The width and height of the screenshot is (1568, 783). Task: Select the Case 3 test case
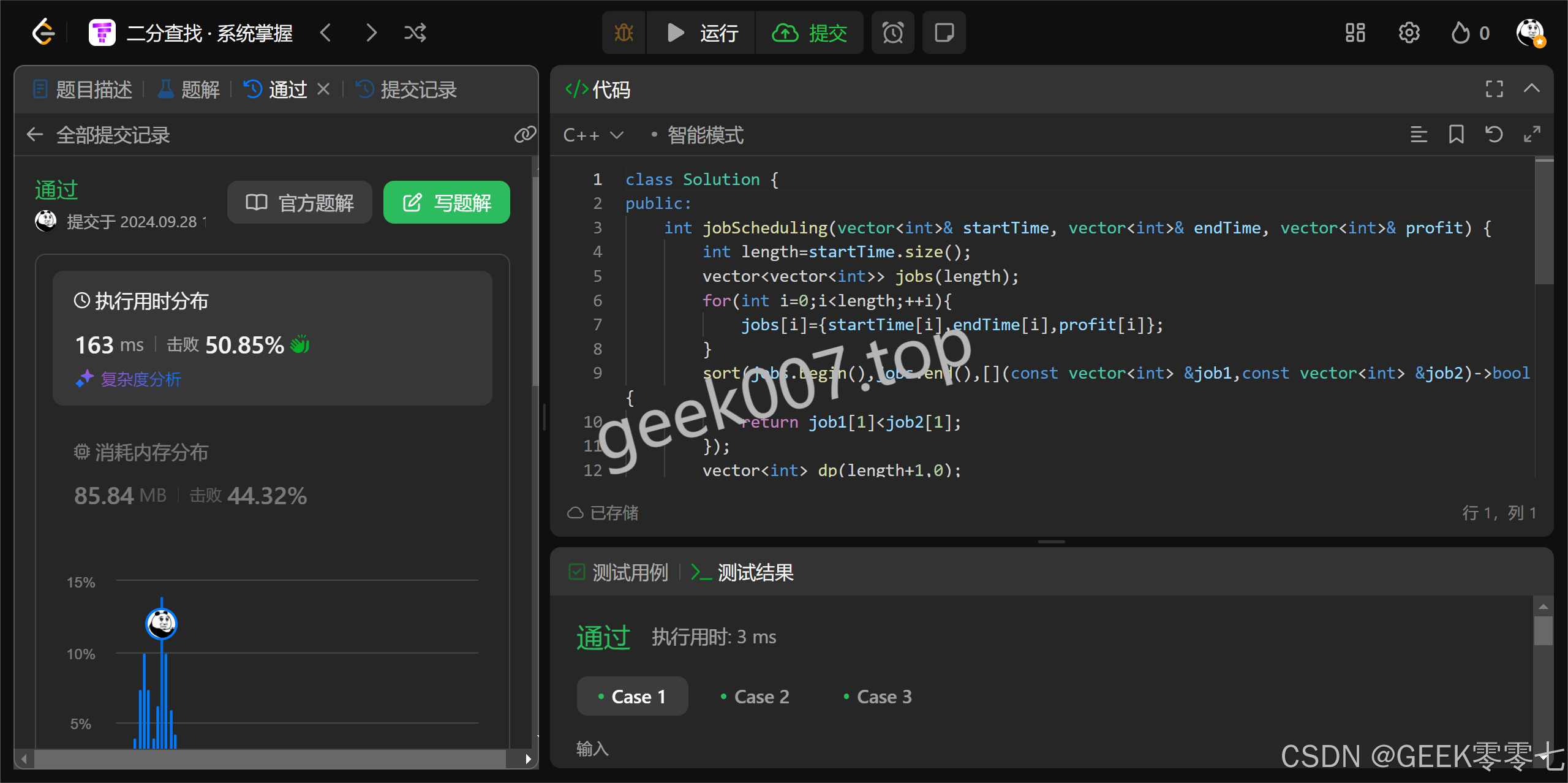pos(878,697)
